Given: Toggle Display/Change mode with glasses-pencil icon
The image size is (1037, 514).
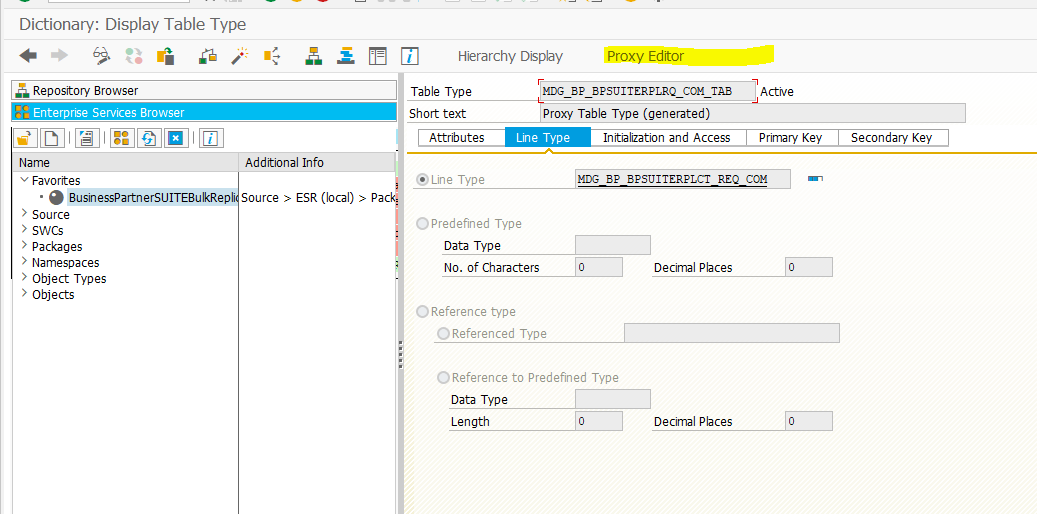Looking at the screenshot, I should point(101,56).
